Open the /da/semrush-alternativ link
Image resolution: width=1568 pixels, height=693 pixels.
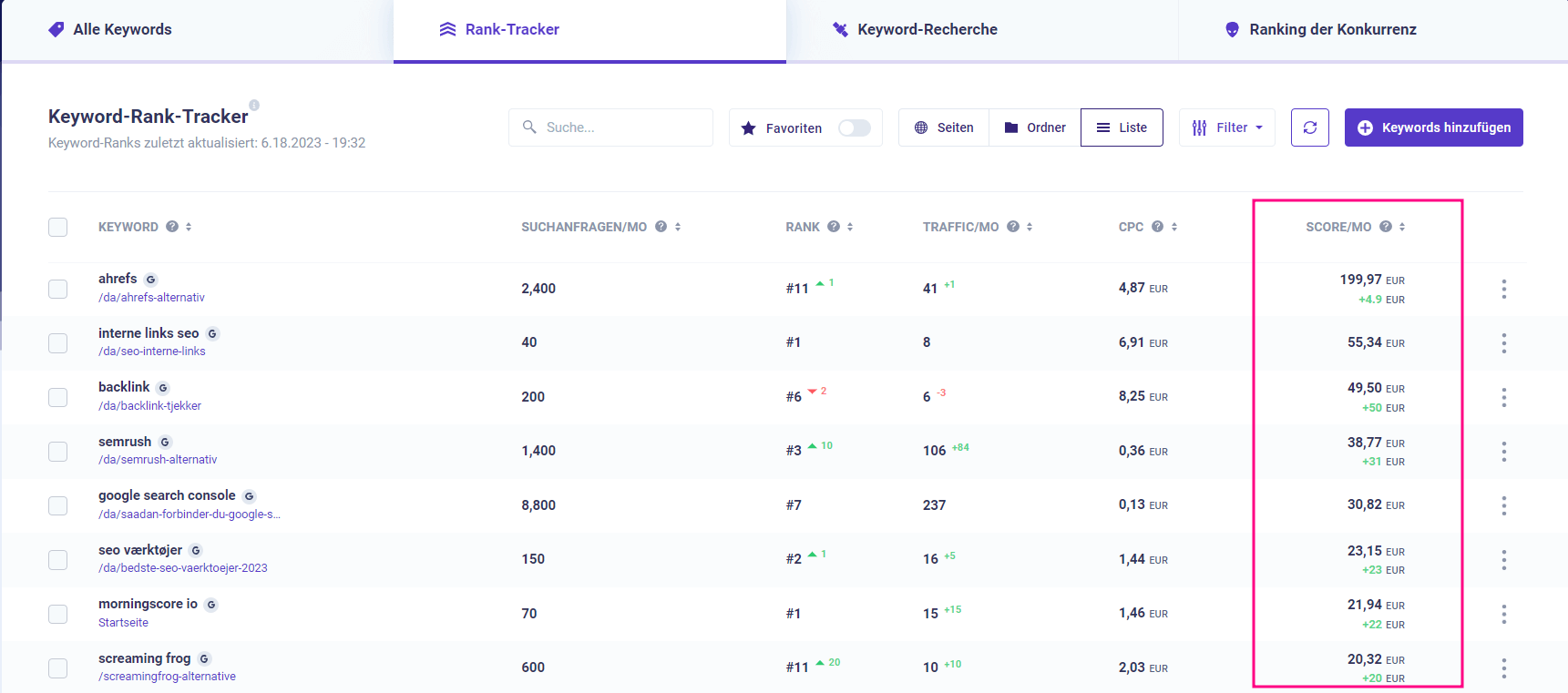tap(158, 460)
